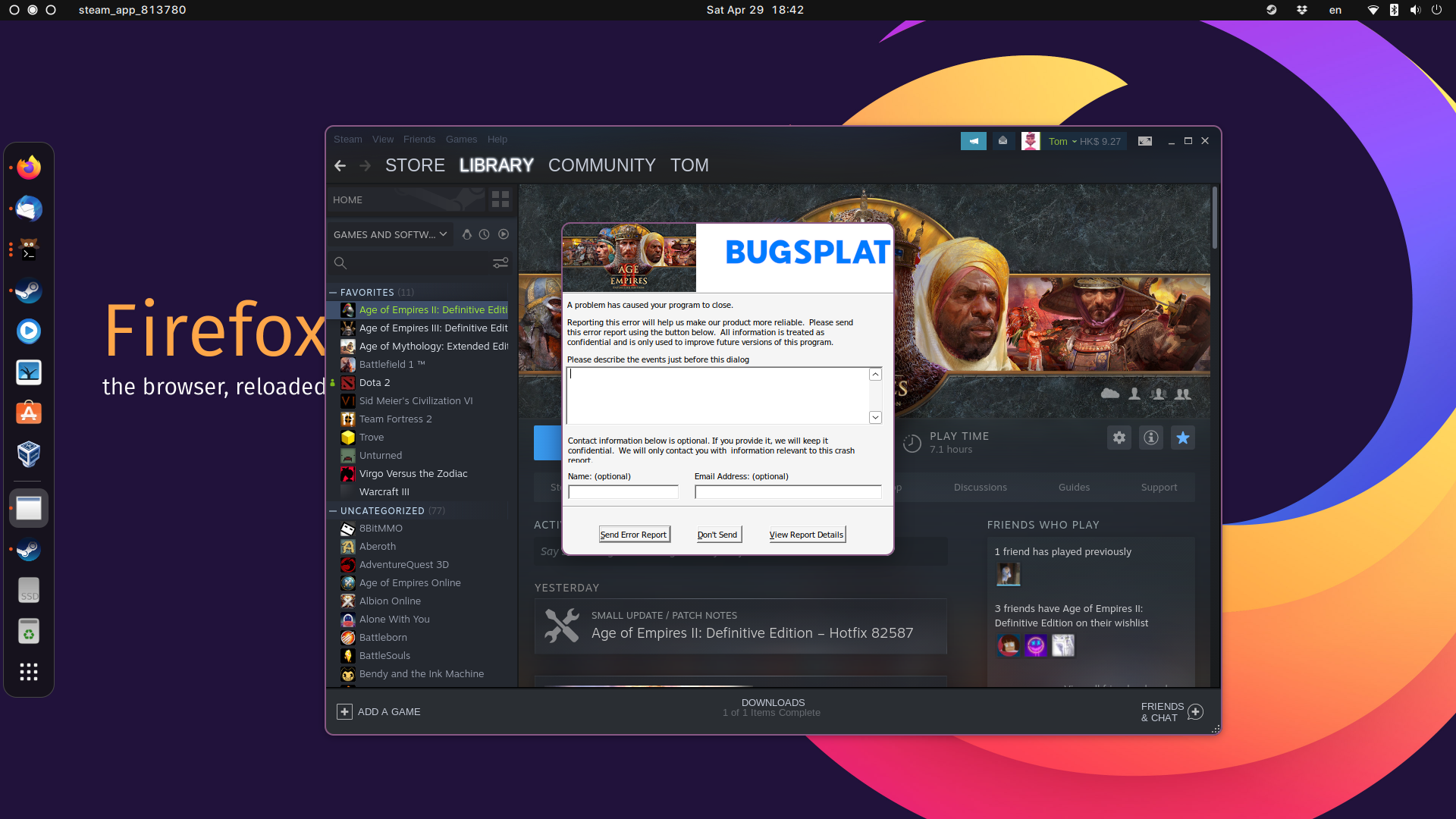Click the Steam main page scrollbar
1456x819 pixels.
point(1215,218)
